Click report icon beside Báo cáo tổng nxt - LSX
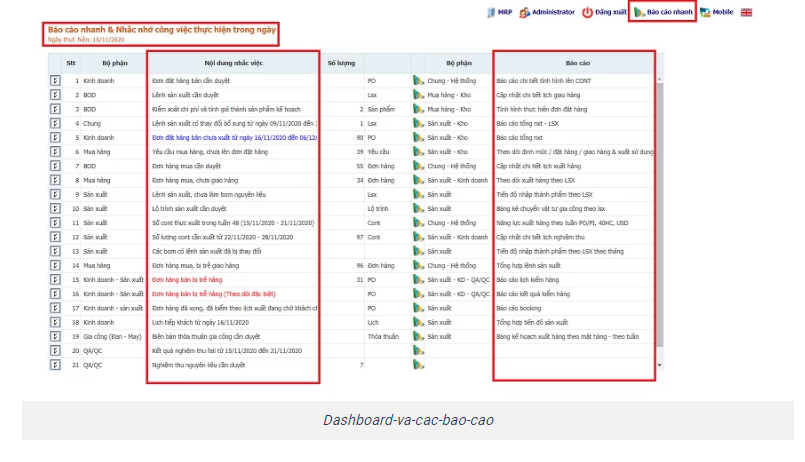The height and width of the screenshot is (462, 805). [418, 122]
